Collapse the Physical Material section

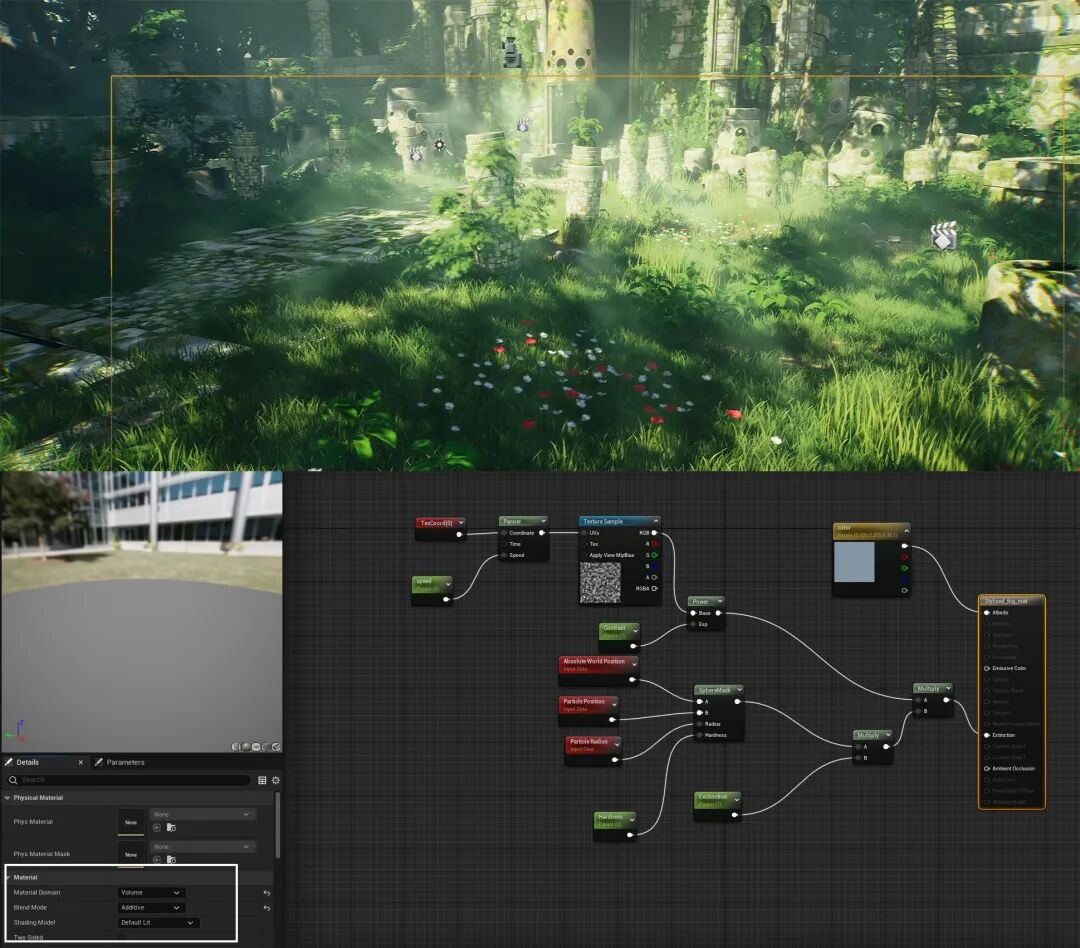point(8,798)
